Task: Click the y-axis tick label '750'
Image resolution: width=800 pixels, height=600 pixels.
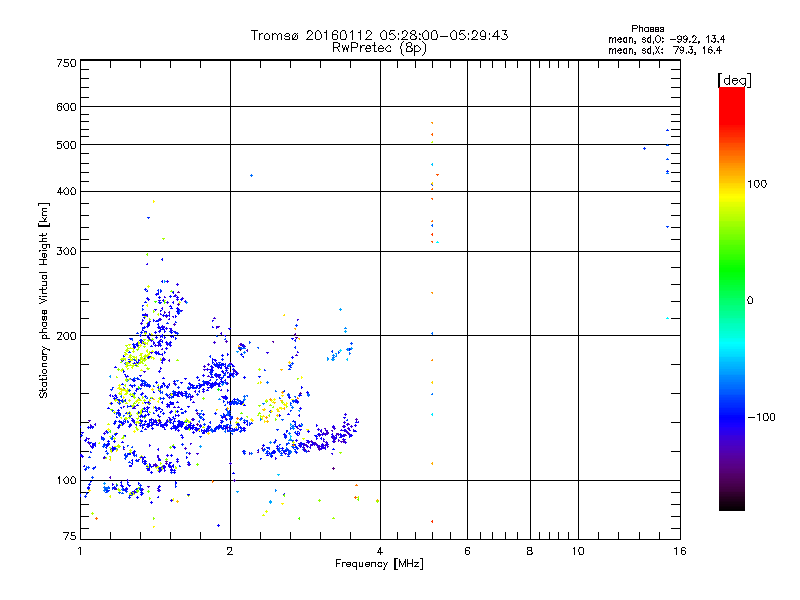Action: [66, 63]
